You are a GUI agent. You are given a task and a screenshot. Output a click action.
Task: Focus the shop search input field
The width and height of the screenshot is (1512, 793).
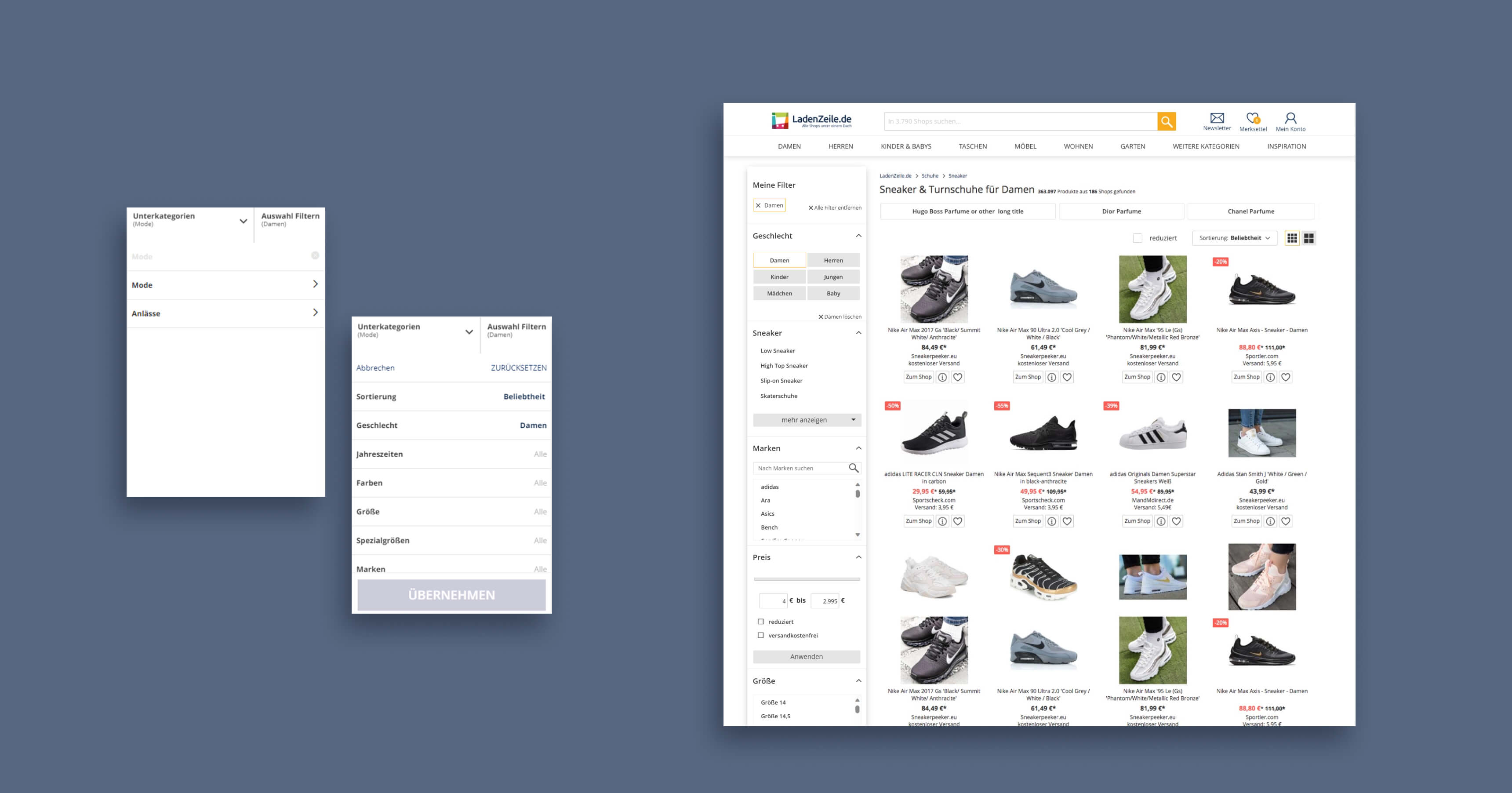[x=1020, y=121]
